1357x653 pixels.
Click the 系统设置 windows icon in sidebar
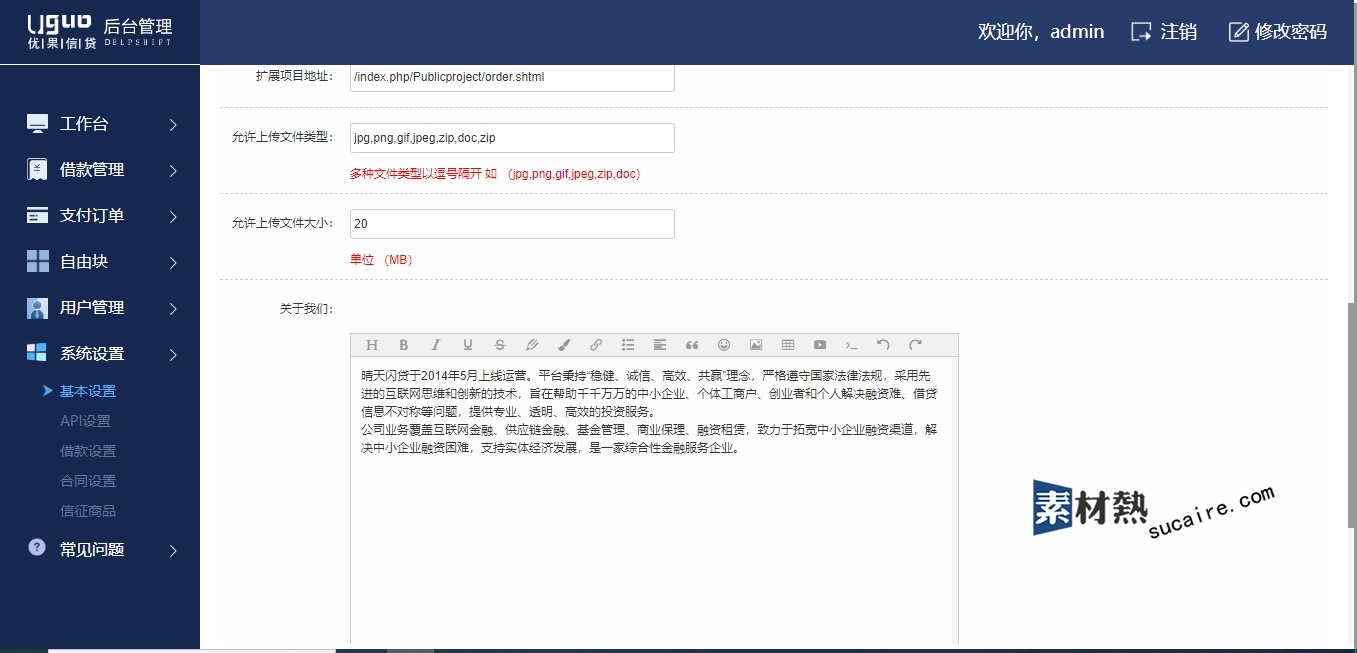point(37,352)
